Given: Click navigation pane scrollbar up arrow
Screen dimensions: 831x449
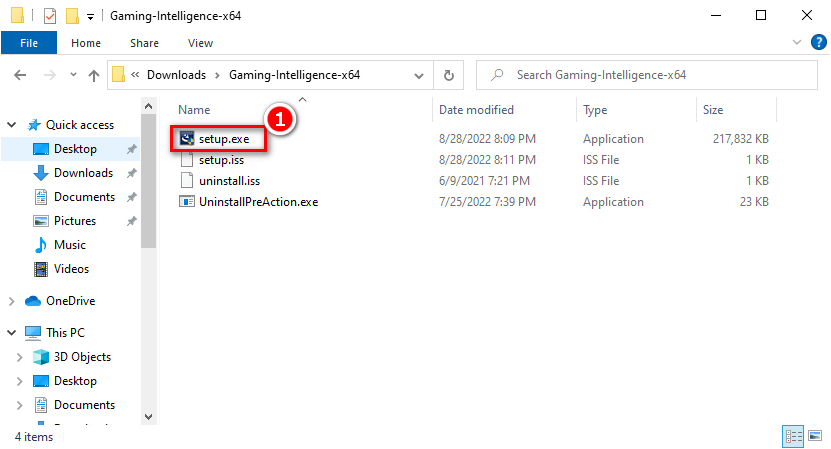Looking at the screenshot, I should 148,106.
